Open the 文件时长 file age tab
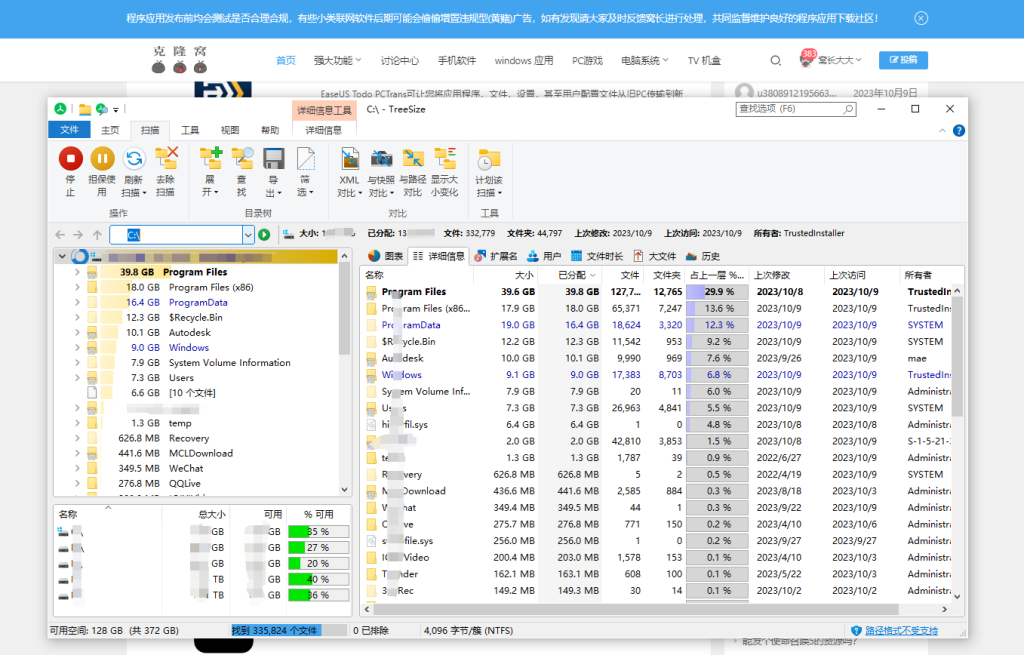The height and width of the screenshot is (655, 1024). [x=596, y=256]
